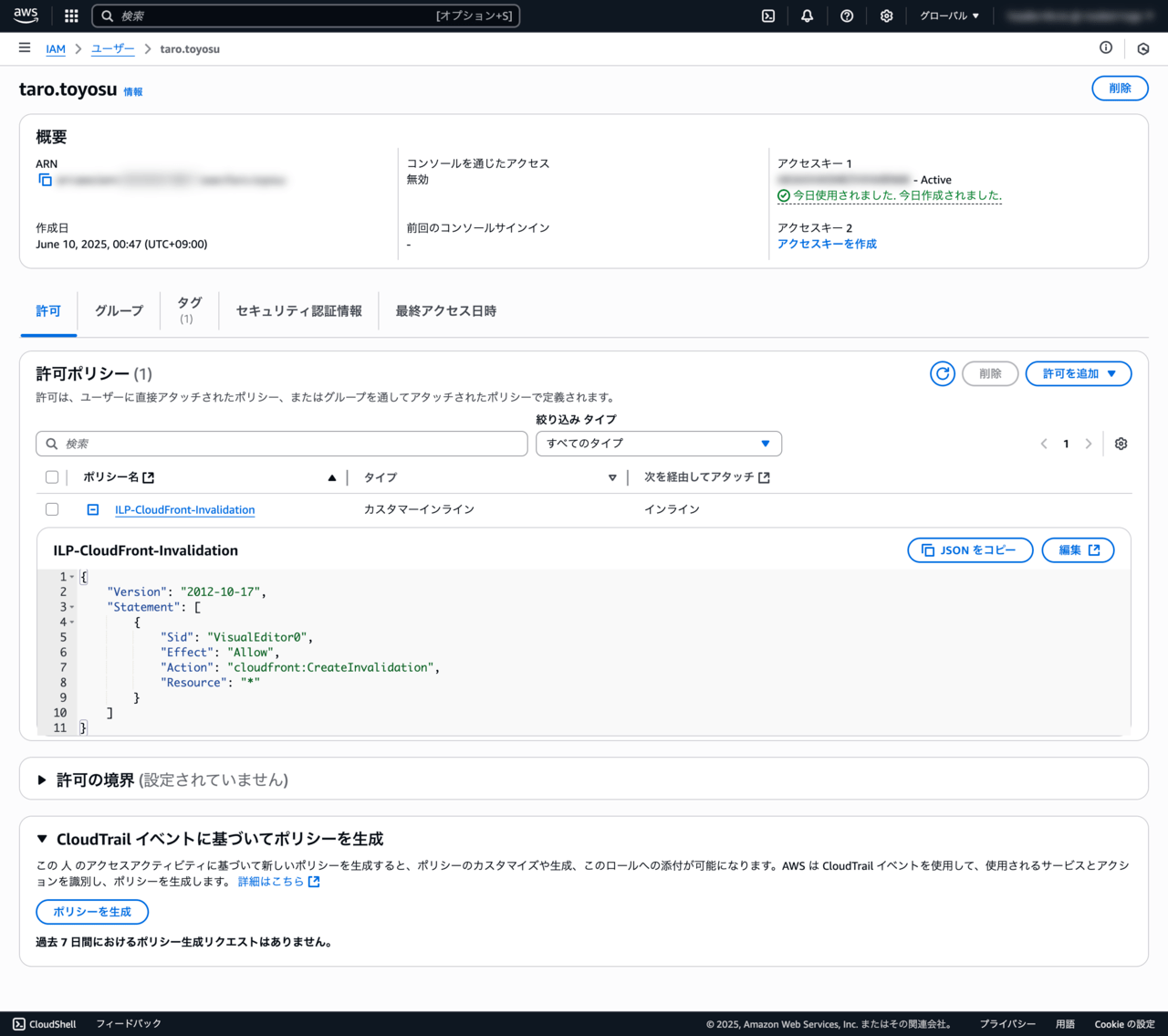Select all policies header checkbox
Viewport: 1168px width, 1036px height.
tap(52, 477)
